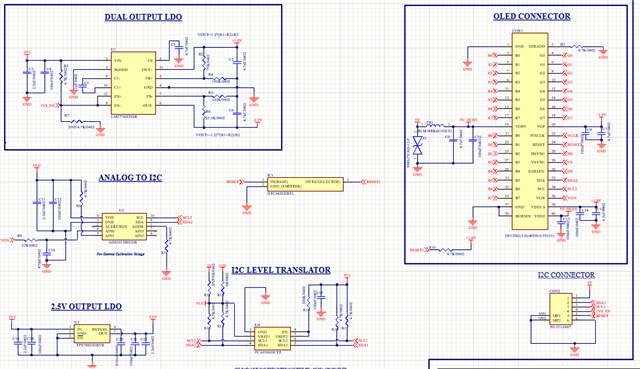Select the BURNIN pin label on CON1
This screenshot has width=640, height=369.
[x=523, y=216]
